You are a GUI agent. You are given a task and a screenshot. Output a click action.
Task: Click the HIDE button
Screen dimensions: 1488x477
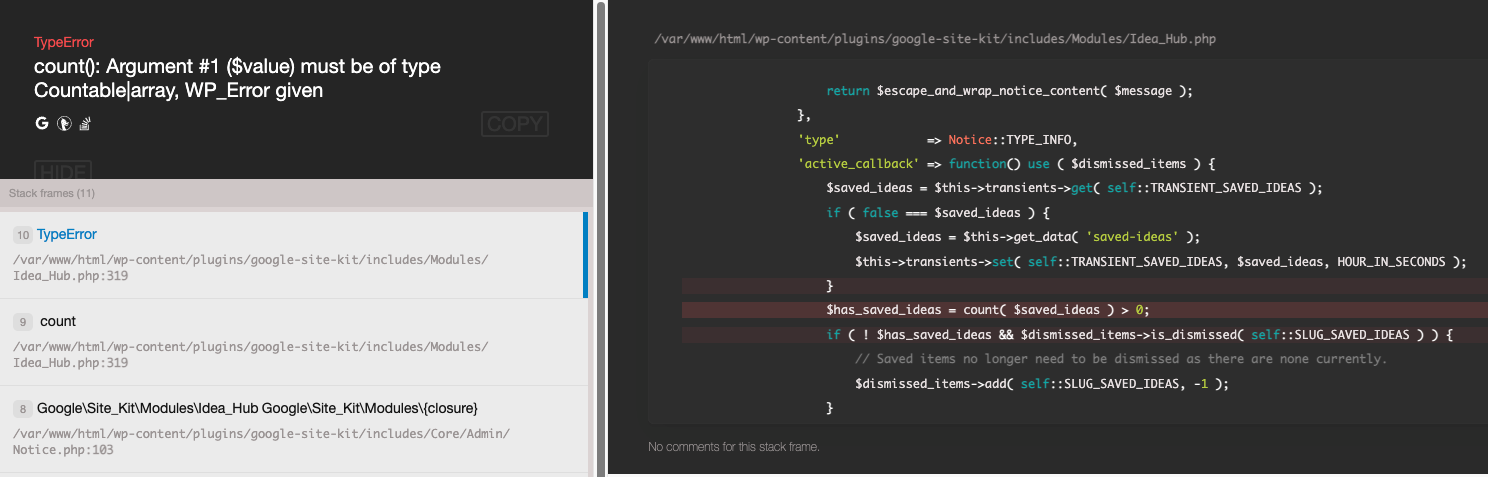tap(63, 170)
